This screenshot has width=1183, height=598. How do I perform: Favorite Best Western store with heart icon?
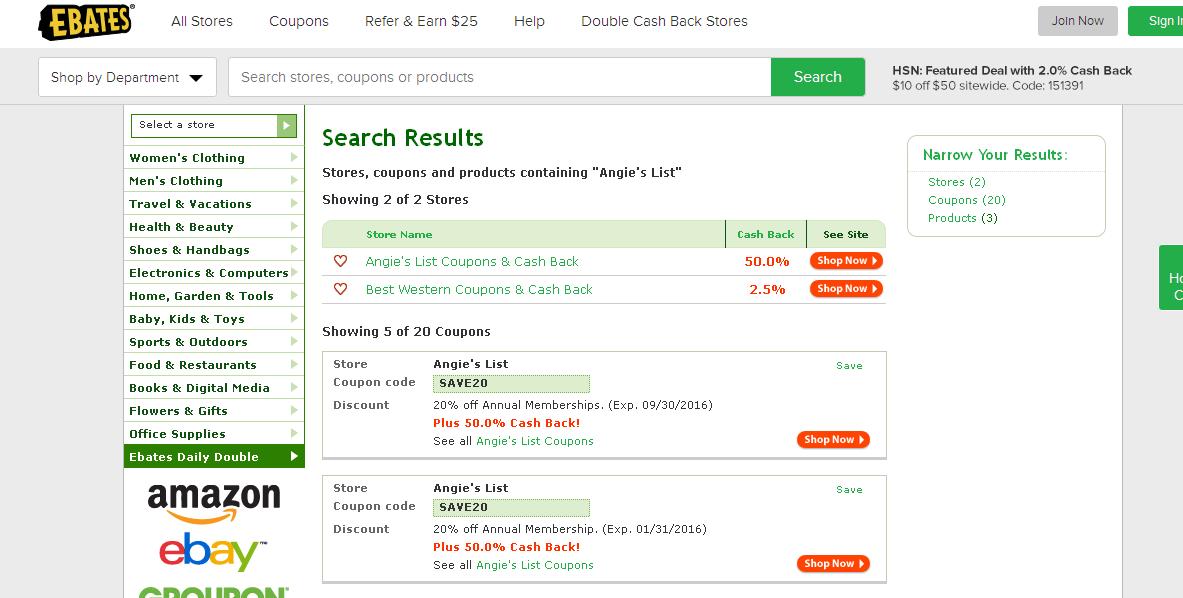(340, 289)
